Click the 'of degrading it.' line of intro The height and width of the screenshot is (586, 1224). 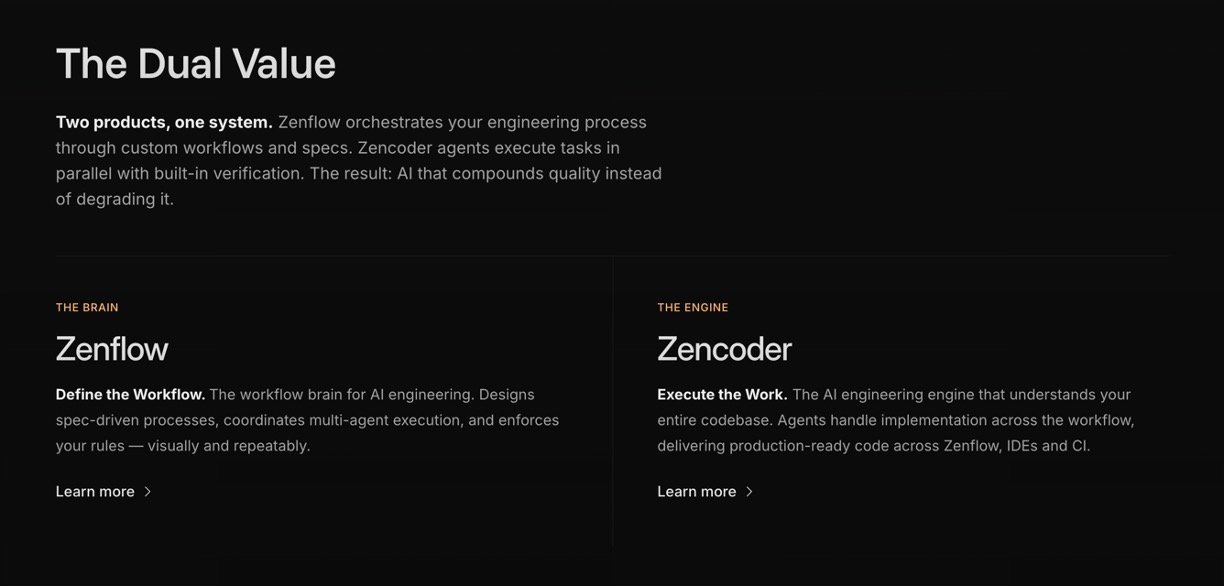pyautogui.click(x=115, y=199)
